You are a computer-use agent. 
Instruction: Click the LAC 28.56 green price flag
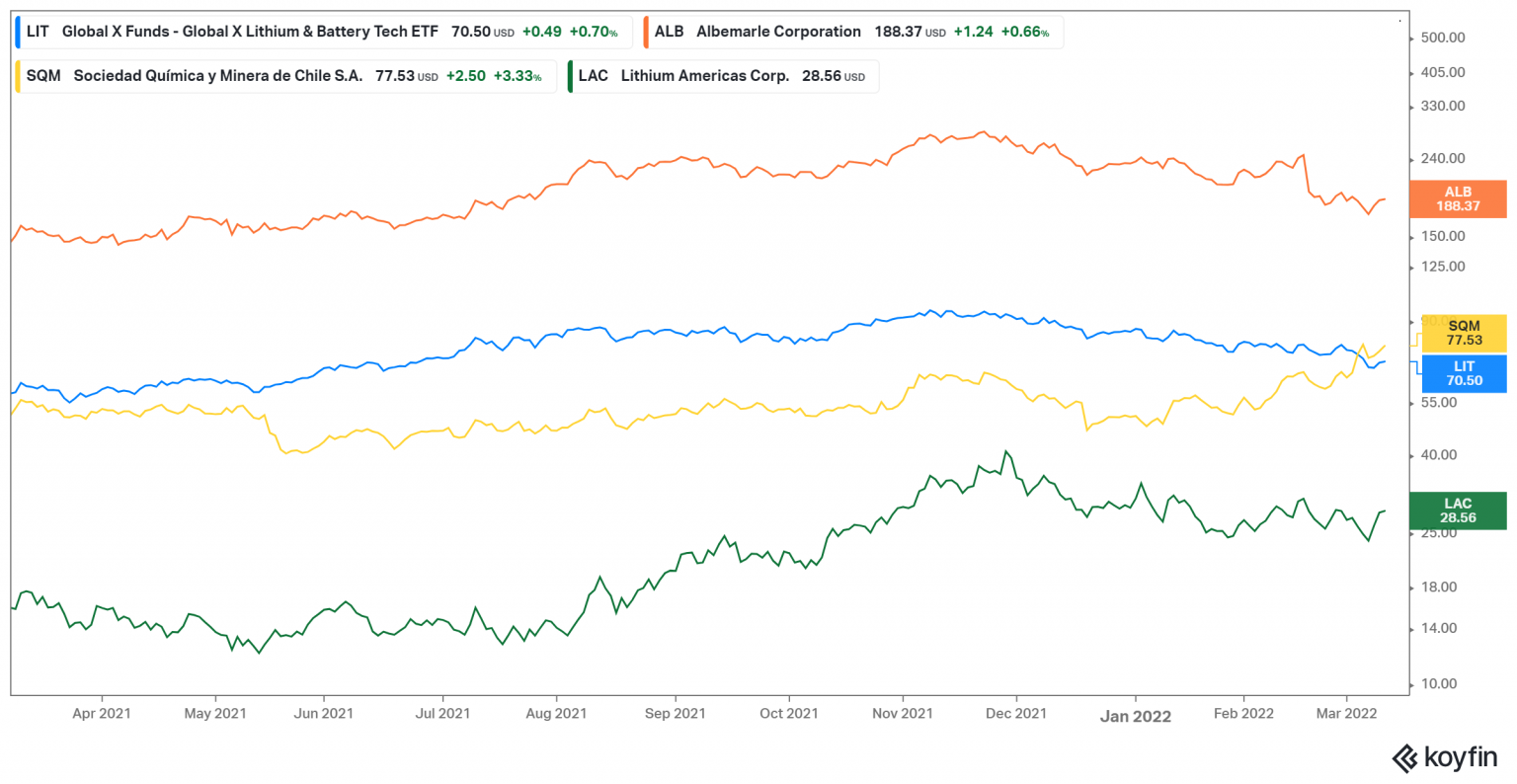click(x=1464, y=509)
